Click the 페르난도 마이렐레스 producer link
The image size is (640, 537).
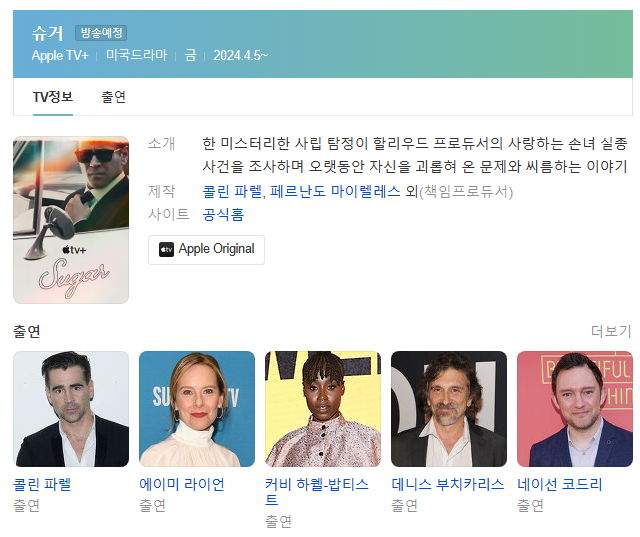click(336, 191)
